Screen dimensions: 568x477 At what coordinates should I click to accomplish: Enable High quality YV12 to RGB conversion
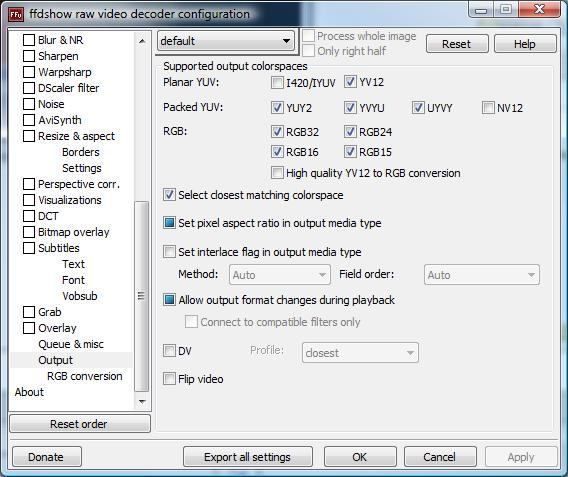tap(277, 173)
